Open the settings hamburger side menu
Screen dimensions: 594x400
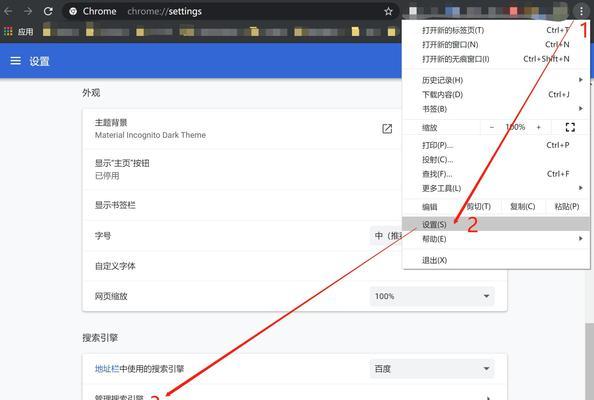[x=16, y=61]
